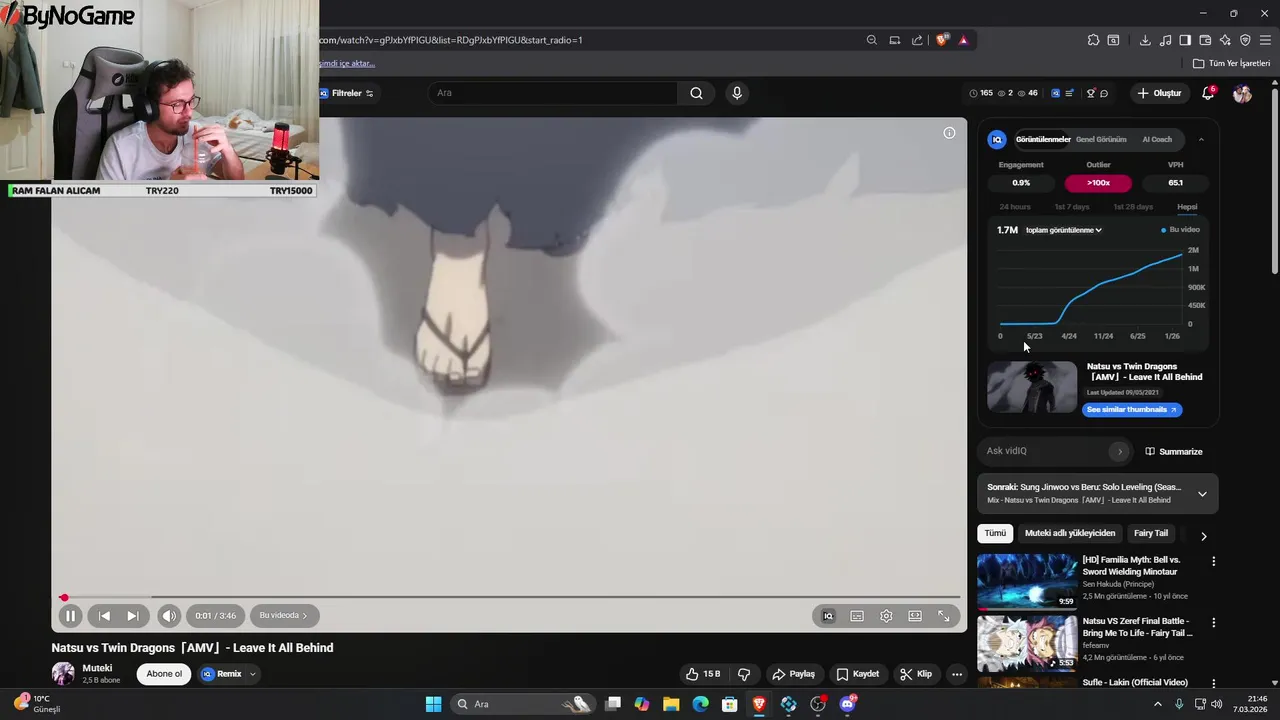The image size is (1280, 720).
Task: Expand the 'Sonraki' mix playlist panel
Action: (x=1202, y=493)
